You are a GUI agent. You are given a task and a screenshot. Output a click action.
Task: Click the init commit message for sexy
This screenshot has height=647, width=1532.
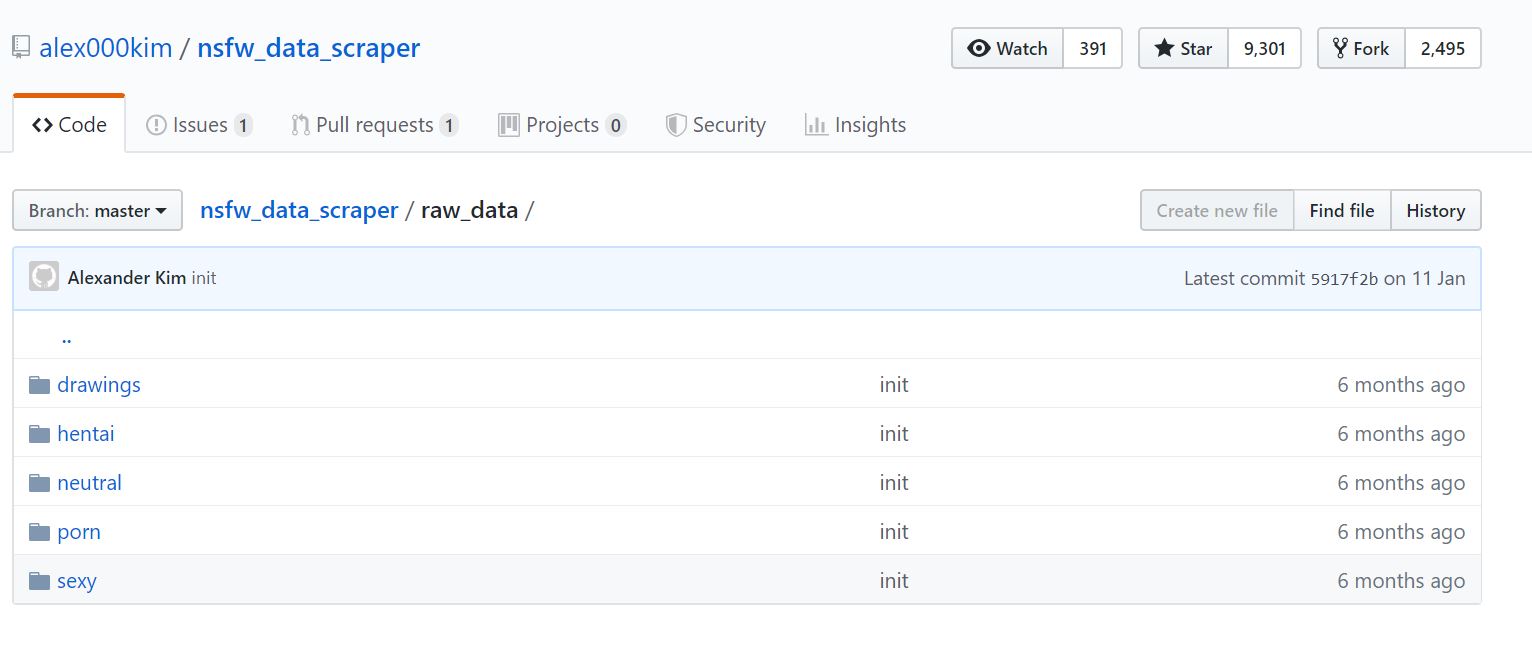click(x=894, y=581)
